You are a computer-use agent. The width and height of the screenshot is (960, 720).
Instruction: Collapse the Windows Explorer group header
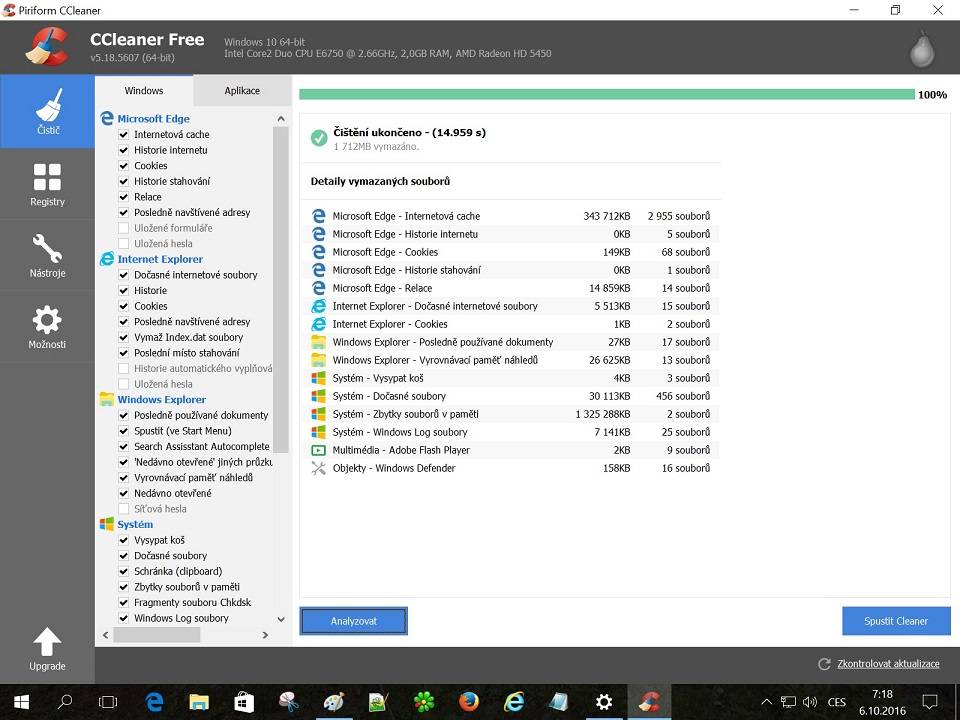pos(162,399)
